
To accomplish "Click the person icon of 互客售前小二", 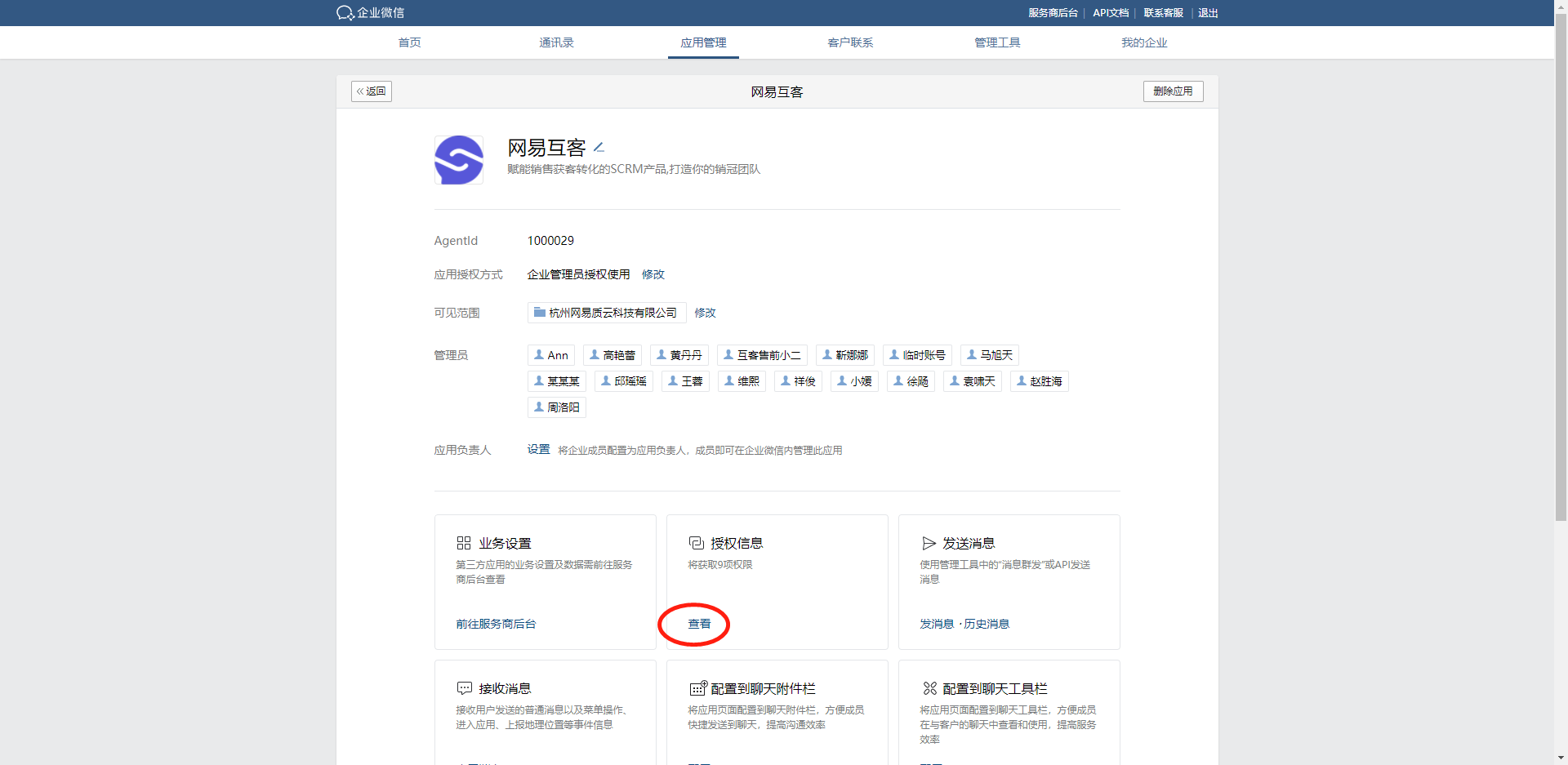I will [729, 355].
